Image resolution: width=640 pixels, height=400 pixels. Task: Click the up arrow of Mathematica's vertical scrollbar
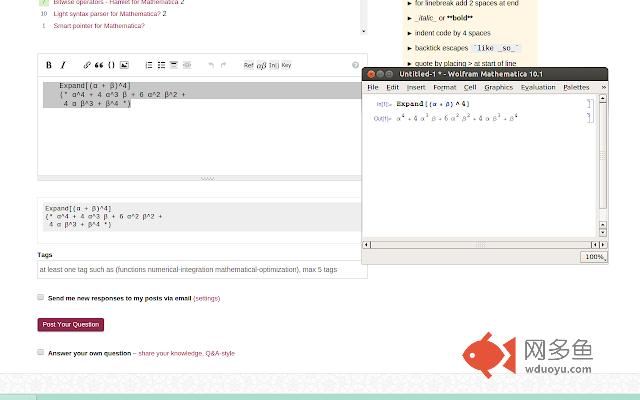pos(602,98)
